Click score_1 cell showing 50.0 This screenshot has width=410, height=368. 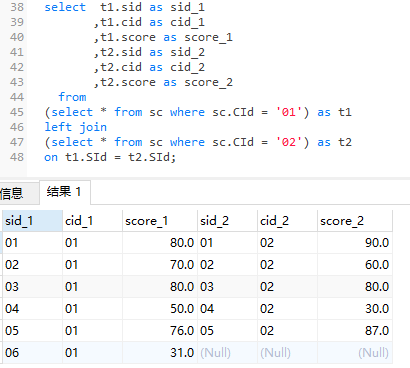[160, 309]
